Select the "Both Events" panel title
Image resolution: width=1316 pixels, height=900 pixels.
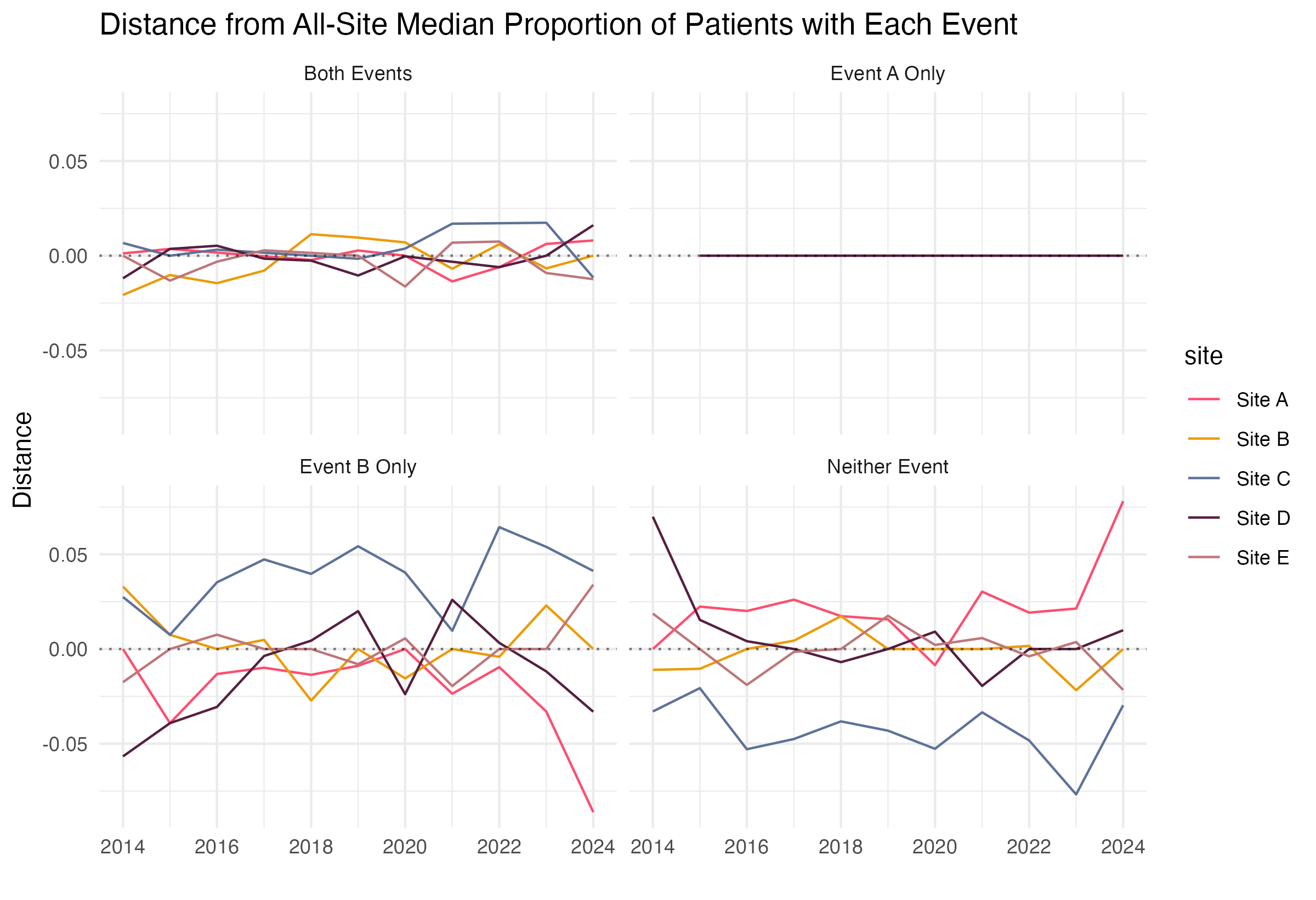coord(358,73)
